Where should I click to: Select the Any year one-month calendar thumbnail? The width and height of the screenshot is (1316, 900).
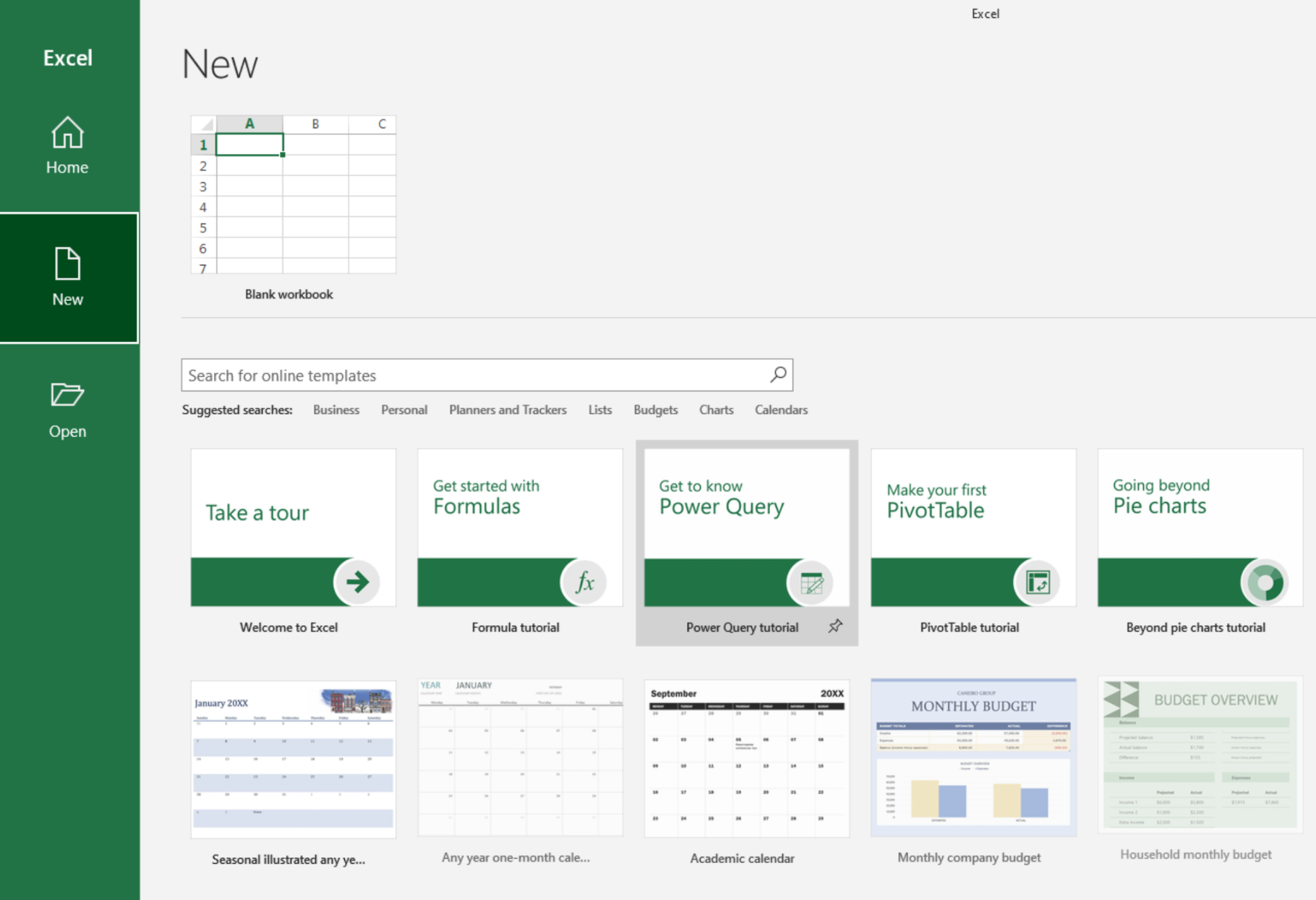pyautogui.click(x=520, y=757)
